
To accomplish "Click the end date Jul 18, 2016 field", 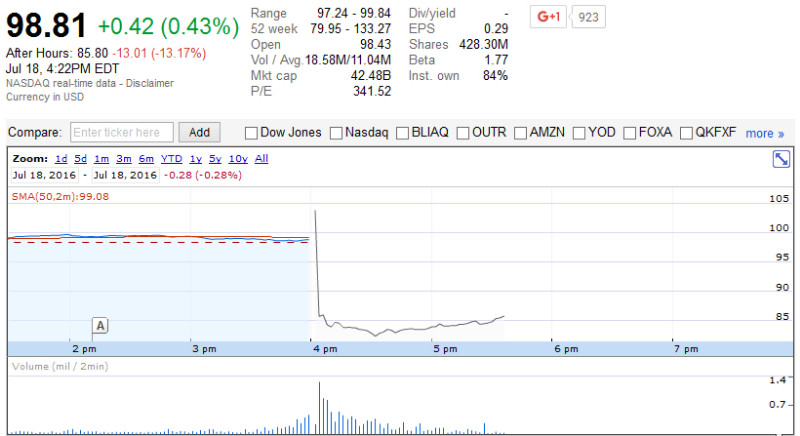I will tap(125, 175).
